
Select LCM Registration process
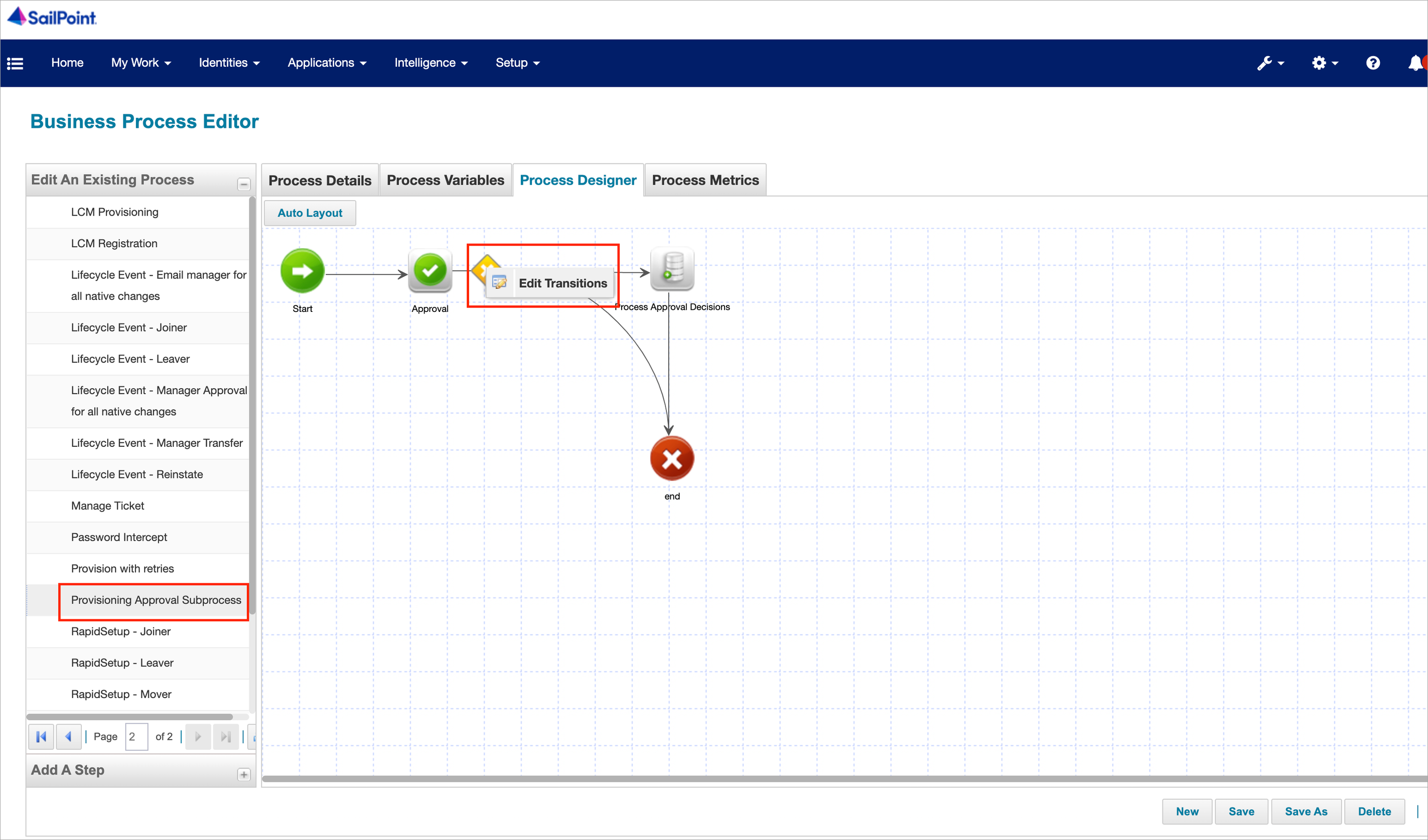click(x=137, y=244)
